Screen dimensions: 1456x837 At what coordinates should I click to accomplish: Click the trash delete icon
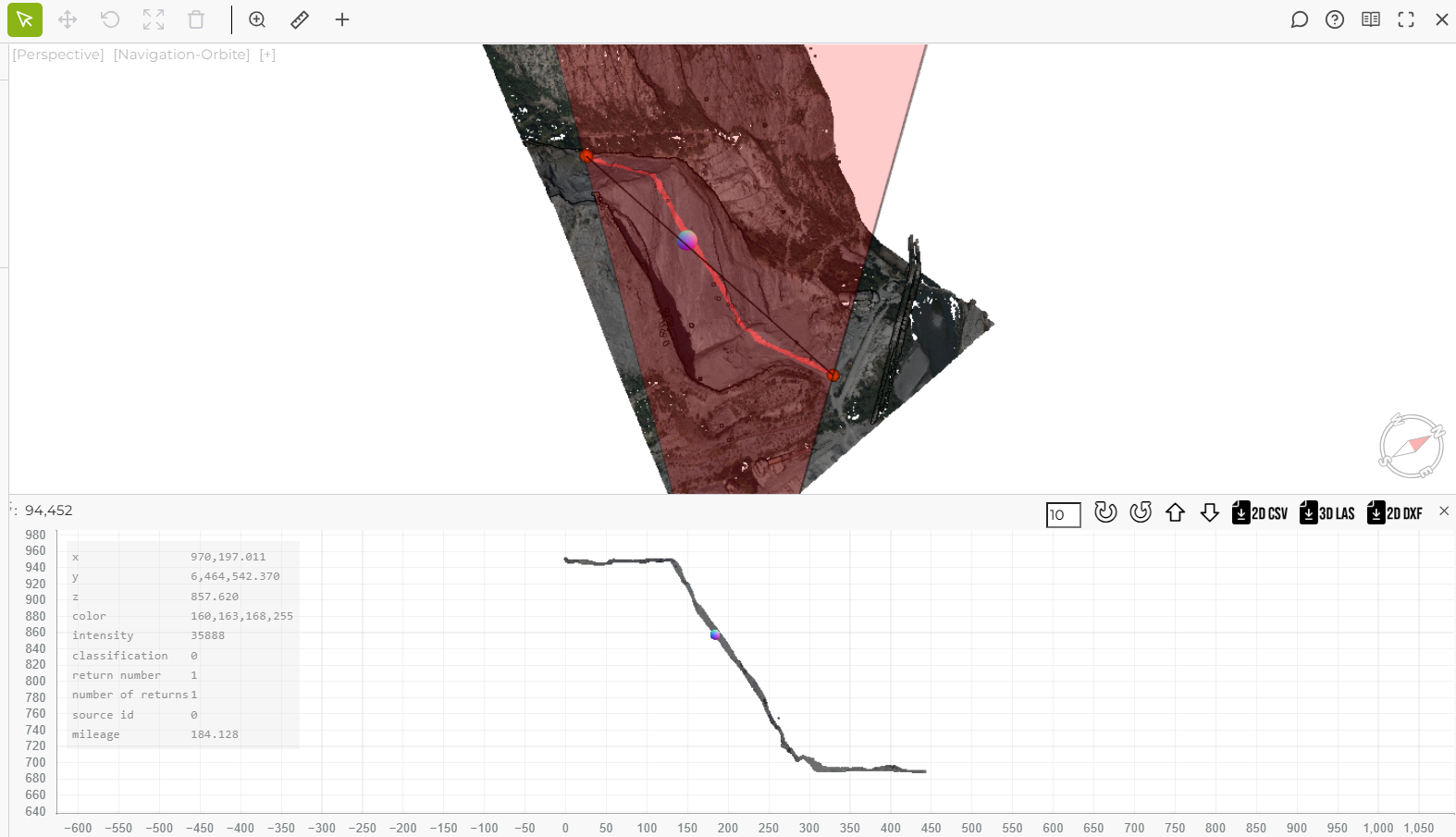pyautogui.click(x=196, y=19)
